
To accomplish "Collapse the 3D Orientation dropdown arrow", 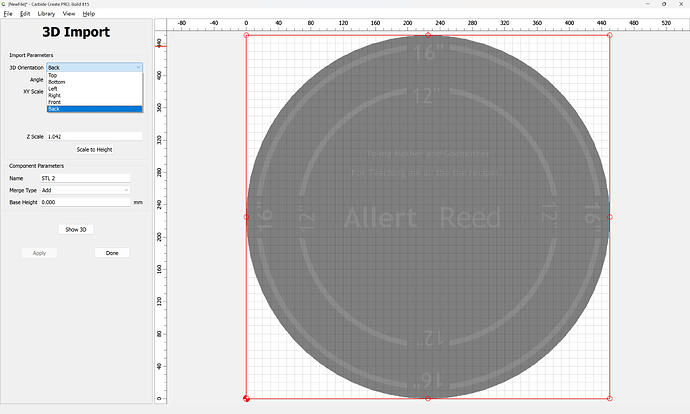I will (138, 67).
